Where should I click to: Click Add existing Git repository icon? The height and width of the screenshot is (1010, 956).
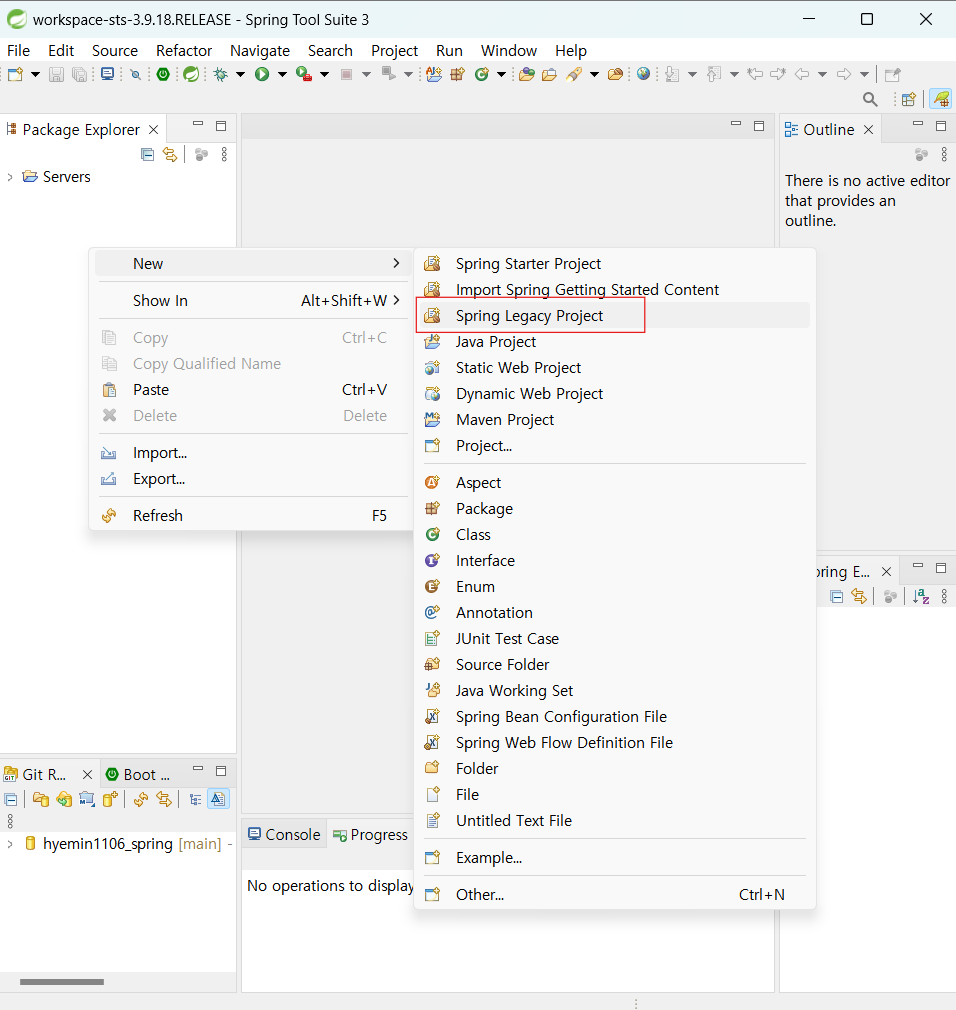[x=41, y=799]
